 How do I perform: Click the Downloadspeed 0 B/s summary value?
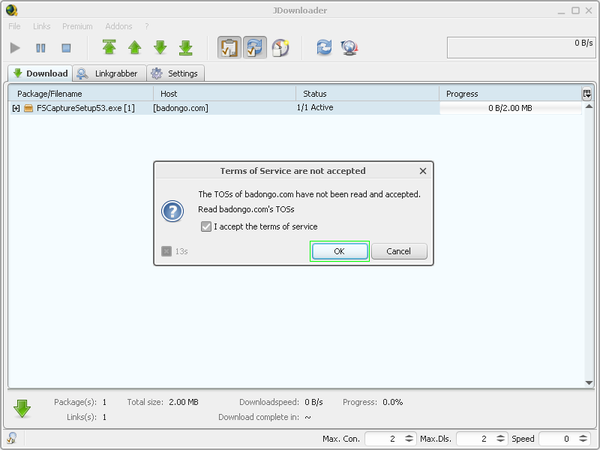pos(314,402)
